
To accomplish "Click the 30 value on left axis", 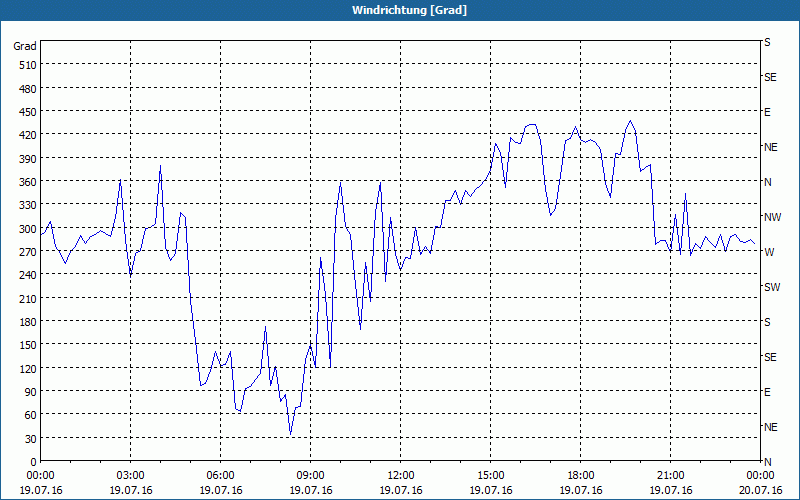I will point(31,439).
